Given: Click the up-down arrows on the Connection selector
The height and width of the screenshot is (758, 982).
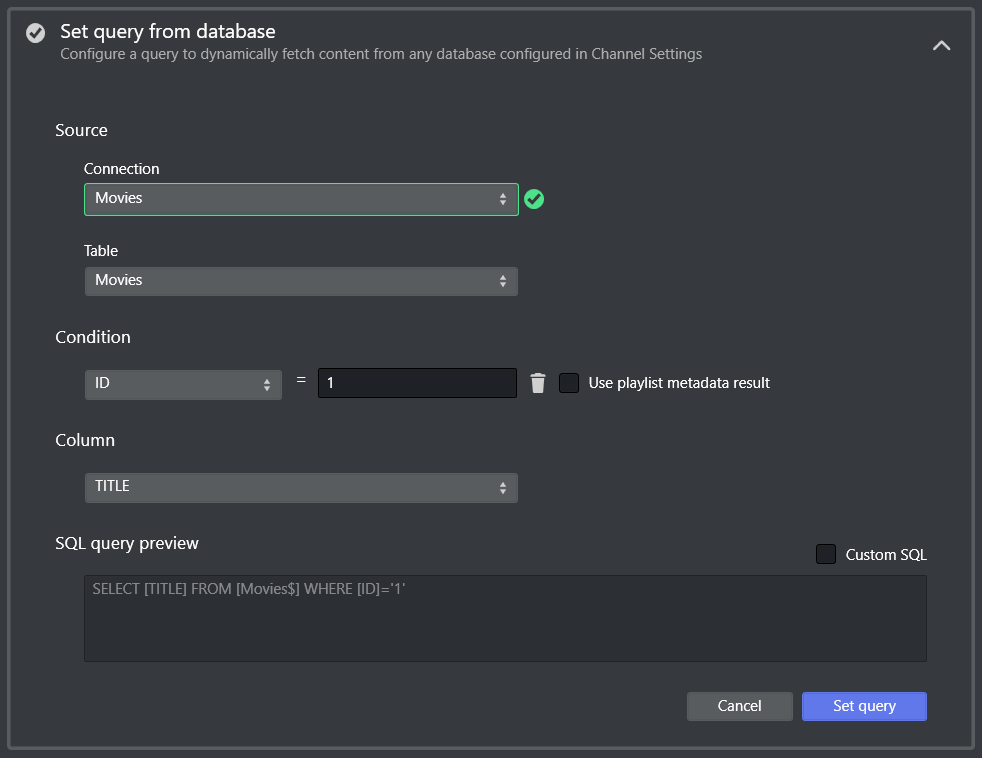Looking at the screenshot, I should tap(503, 199).
